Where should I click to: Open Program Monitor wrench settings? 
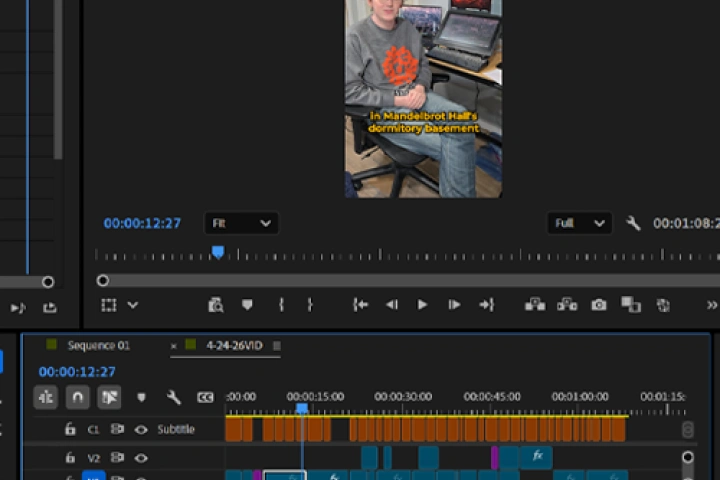click(x=633, y=223)
